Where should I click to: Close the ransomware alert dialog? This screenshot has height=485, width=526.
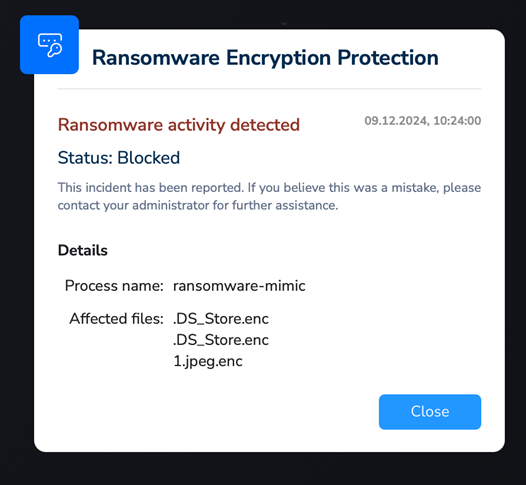click(x=430, y=412)
